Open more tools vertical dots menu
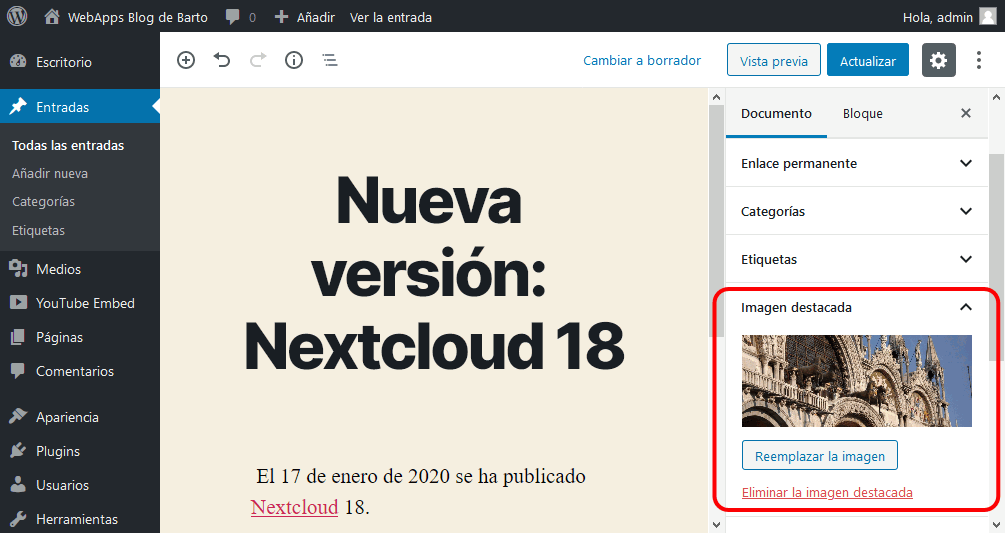The height and width of the screenshot is (533, 1005). [978, 60]
